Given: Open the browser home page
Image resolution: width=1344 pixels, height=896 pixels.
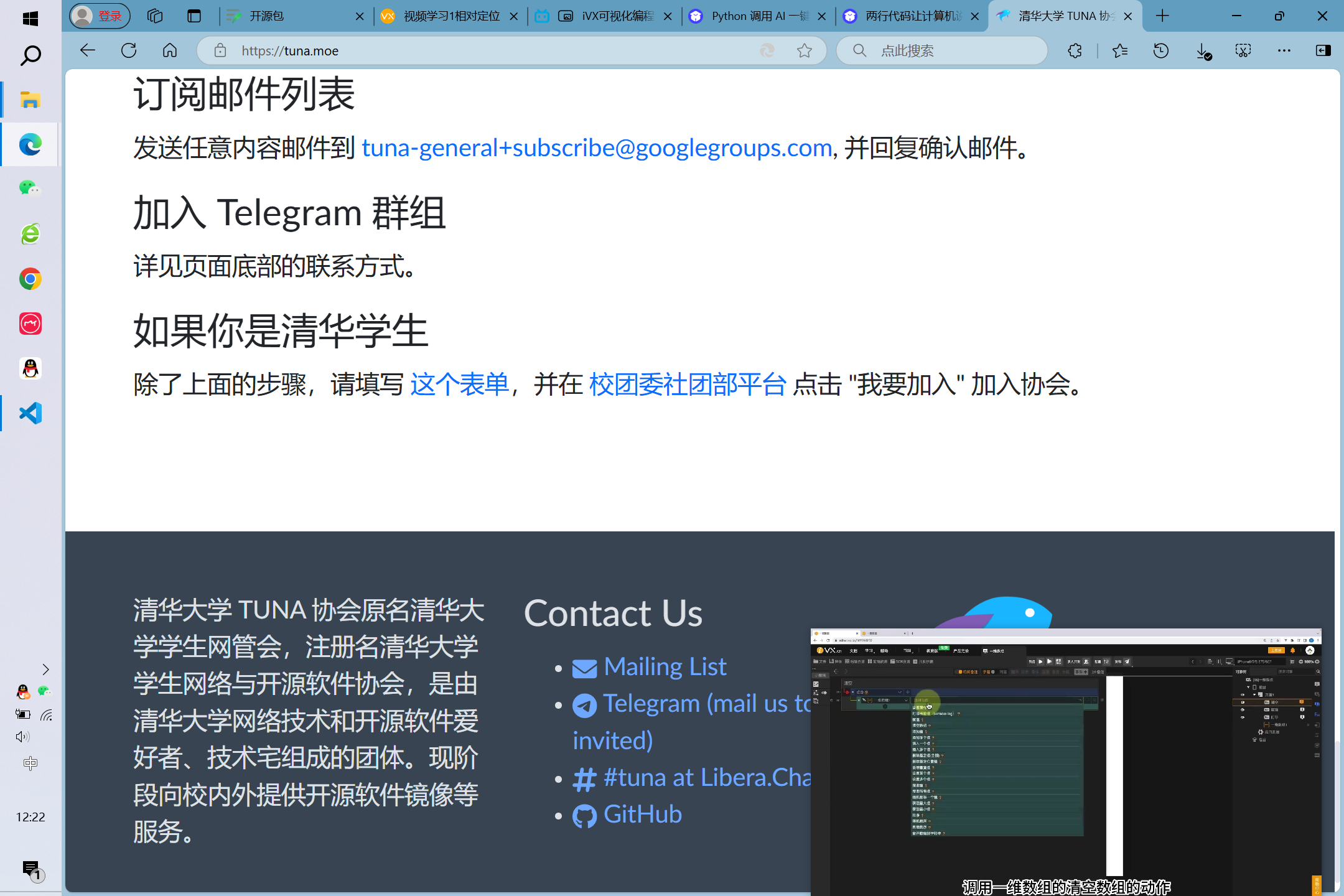Looking at the screenshot, I should (x=170, y=50).
